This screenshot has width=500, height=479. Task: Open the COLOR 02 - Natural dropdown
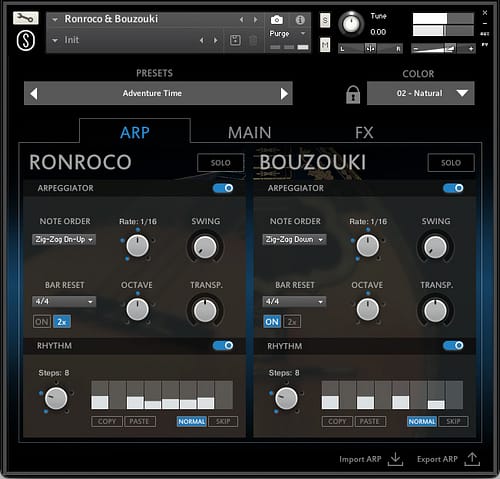point(421,93)
